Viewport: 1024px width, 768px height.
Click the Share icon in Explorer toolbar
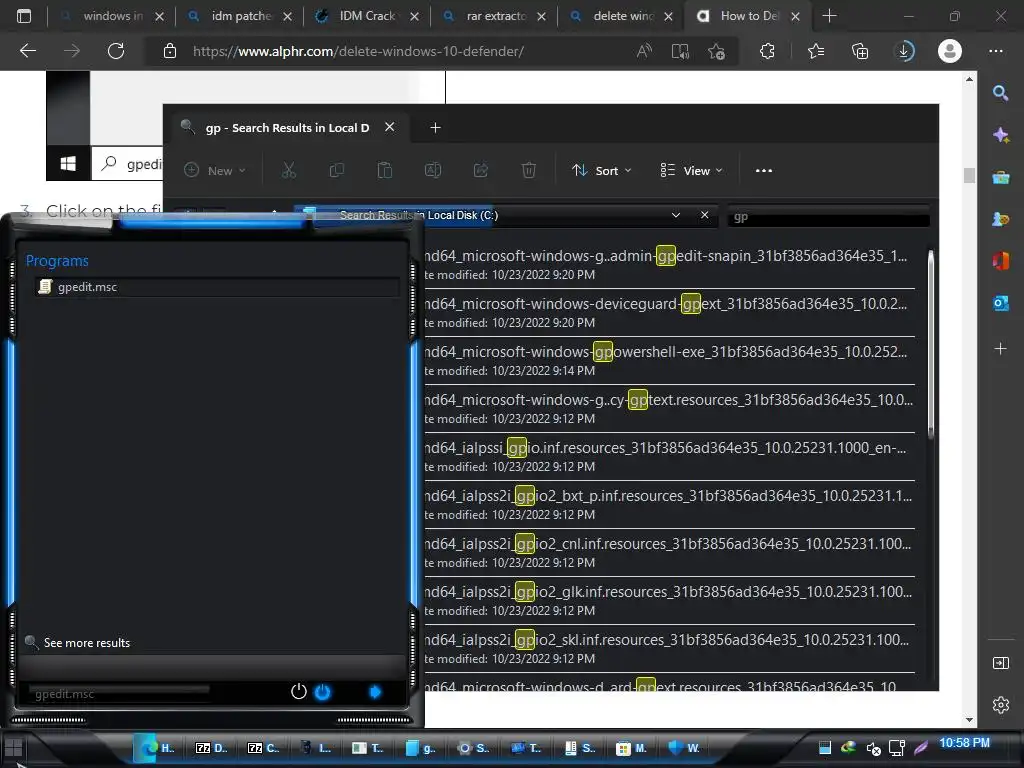point(481,170)
